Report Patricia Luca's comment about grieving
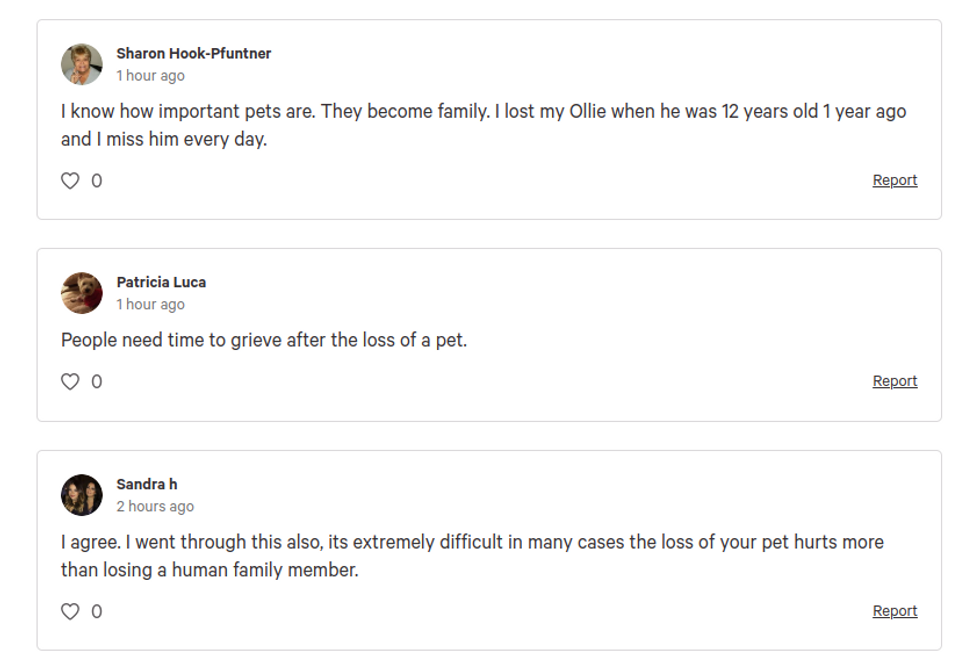This screenshot has width=980, height=655. (894, 381)
